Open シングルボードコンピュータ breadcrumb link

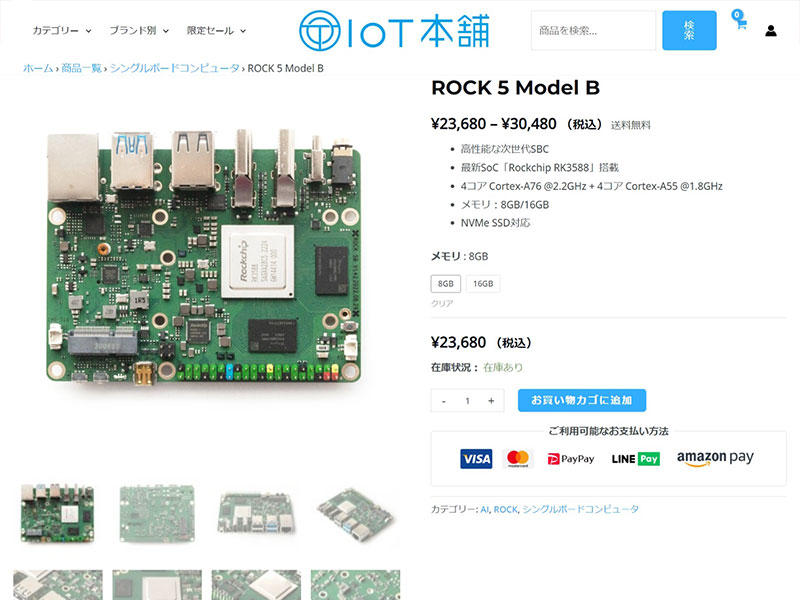pos(174,68)
